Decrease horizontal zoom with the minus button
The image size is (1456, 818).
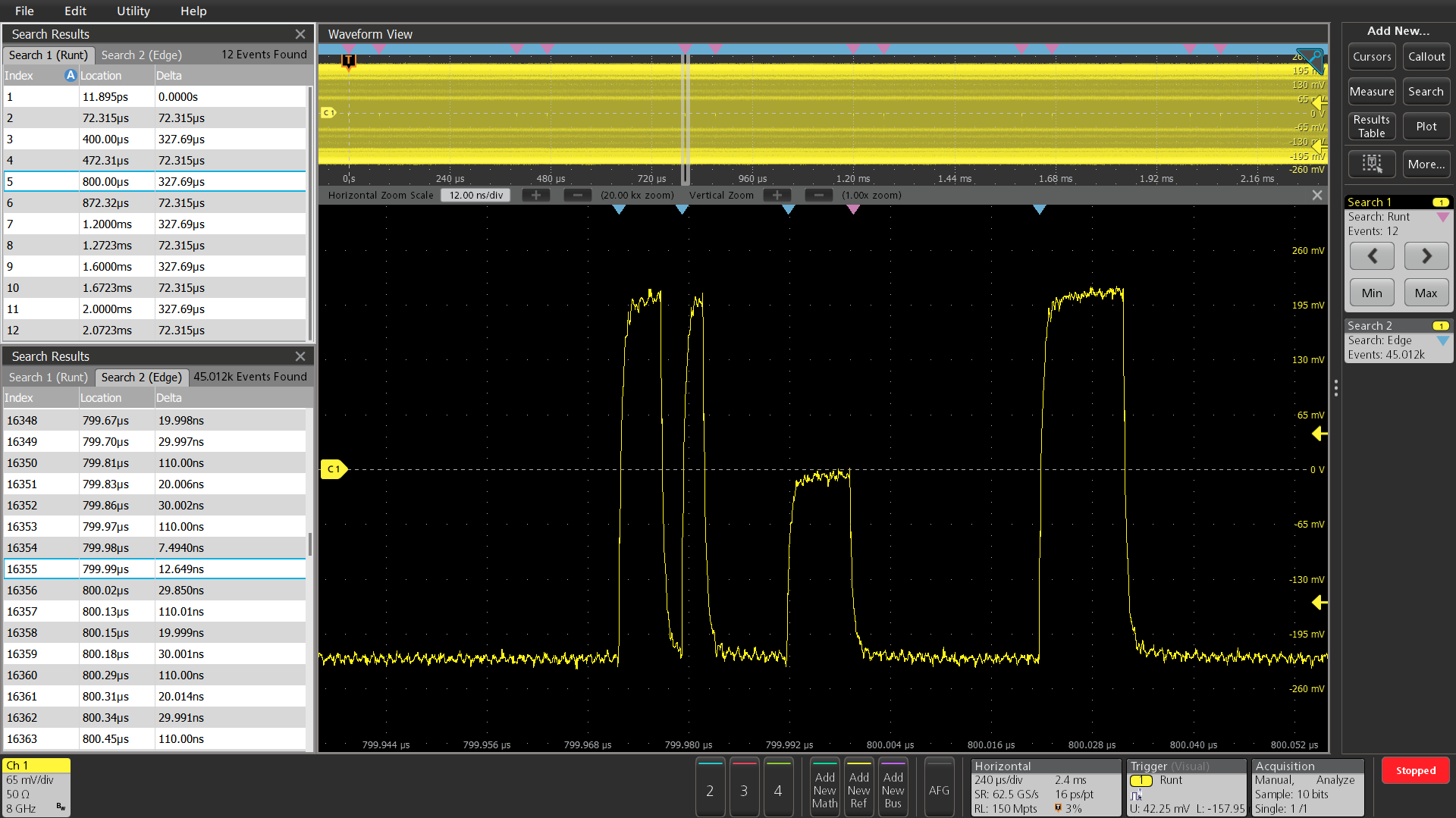coord(578,195)
